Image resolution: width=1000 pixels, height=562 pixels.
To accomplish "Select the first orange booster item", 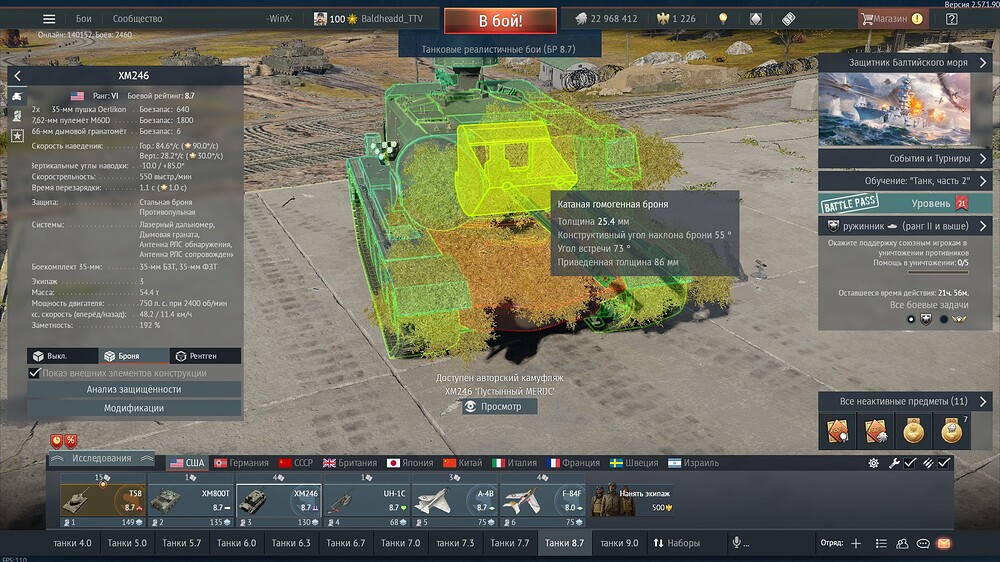I will 837,431.
